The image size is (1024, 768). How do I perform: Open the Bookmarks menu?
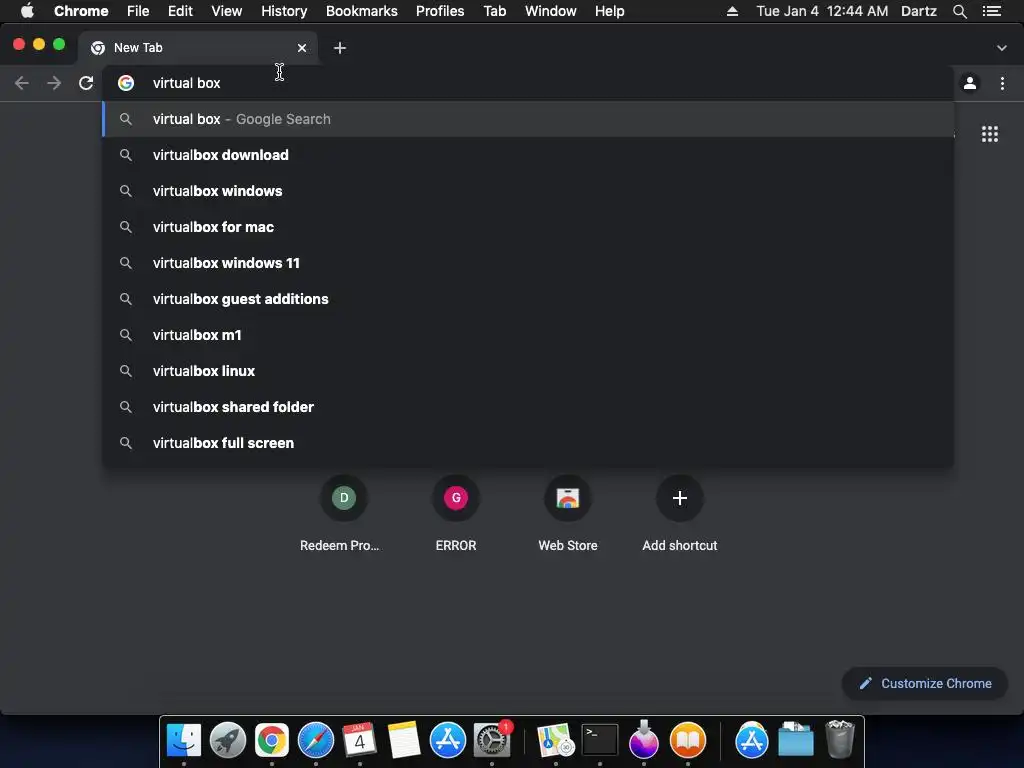[361, 11]
